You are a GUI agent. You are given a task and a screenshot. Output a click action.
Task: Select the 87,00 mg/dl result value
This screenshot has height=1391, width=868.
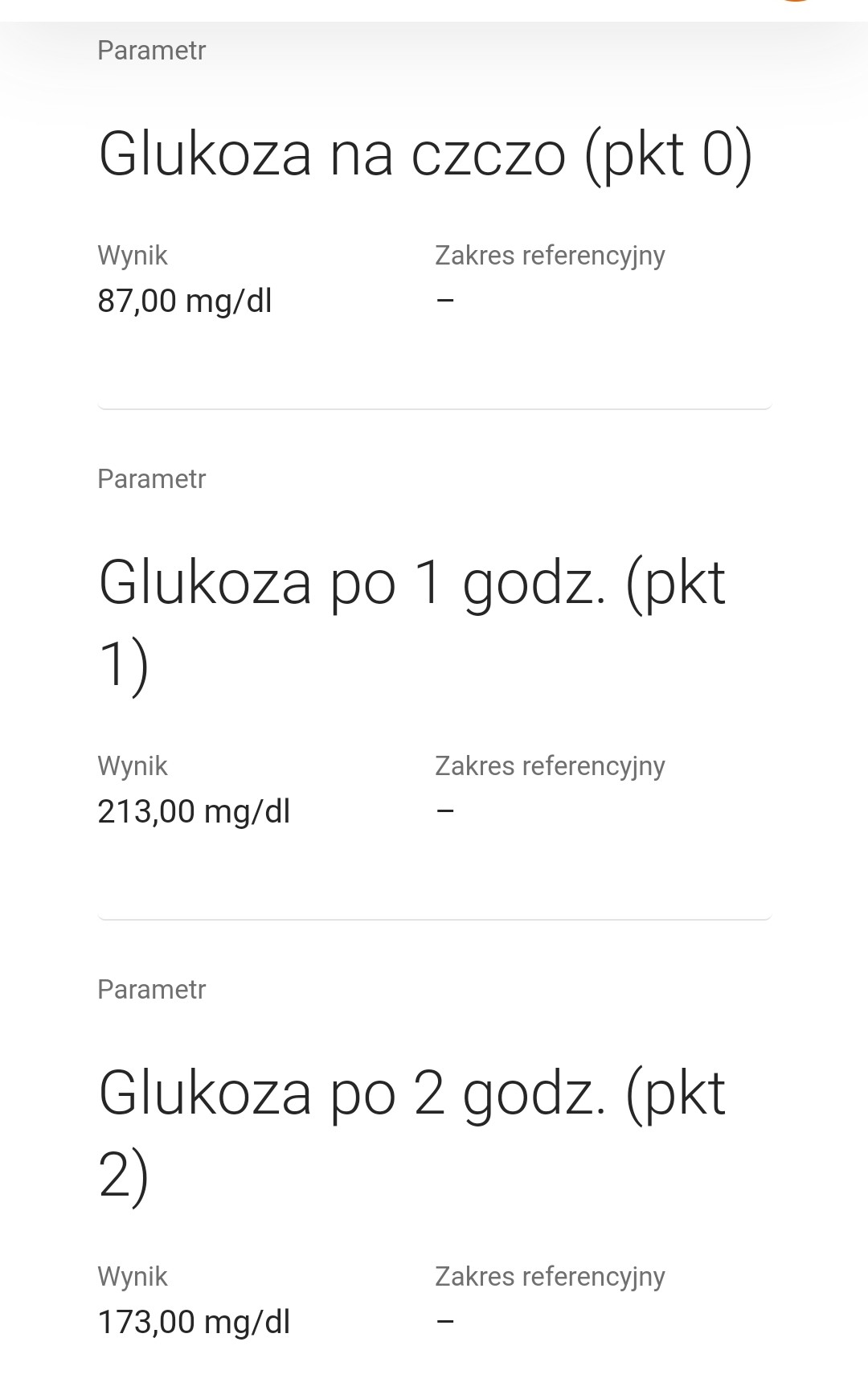click(185, 301)
